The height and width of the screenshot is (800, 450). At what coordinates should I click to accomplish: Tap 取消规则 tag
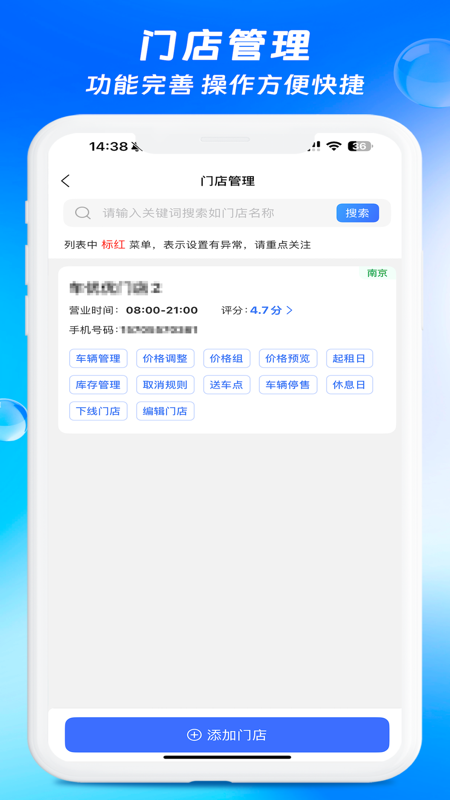click(x=165, y=385)
